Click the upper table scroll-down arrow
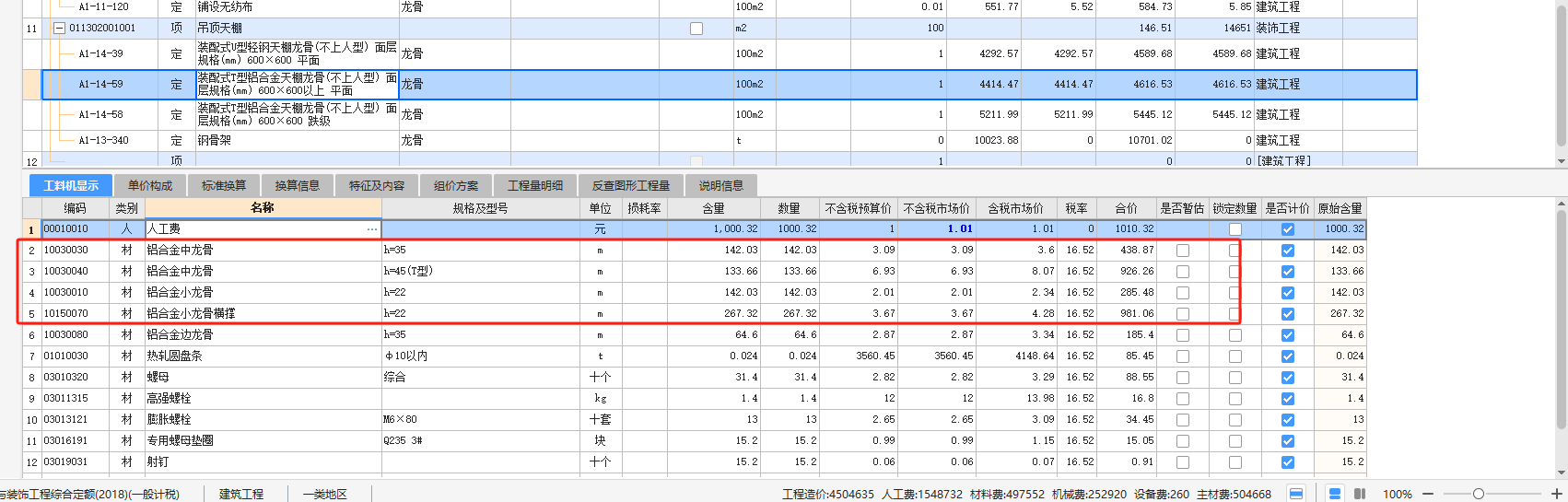The height and width of the screenshot is (502, 1568). pyautogui.click(x=1561, y=161)
